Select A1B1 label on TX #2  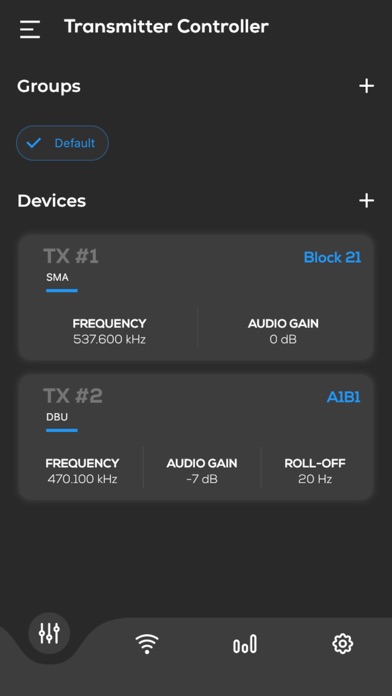[343, 397]
